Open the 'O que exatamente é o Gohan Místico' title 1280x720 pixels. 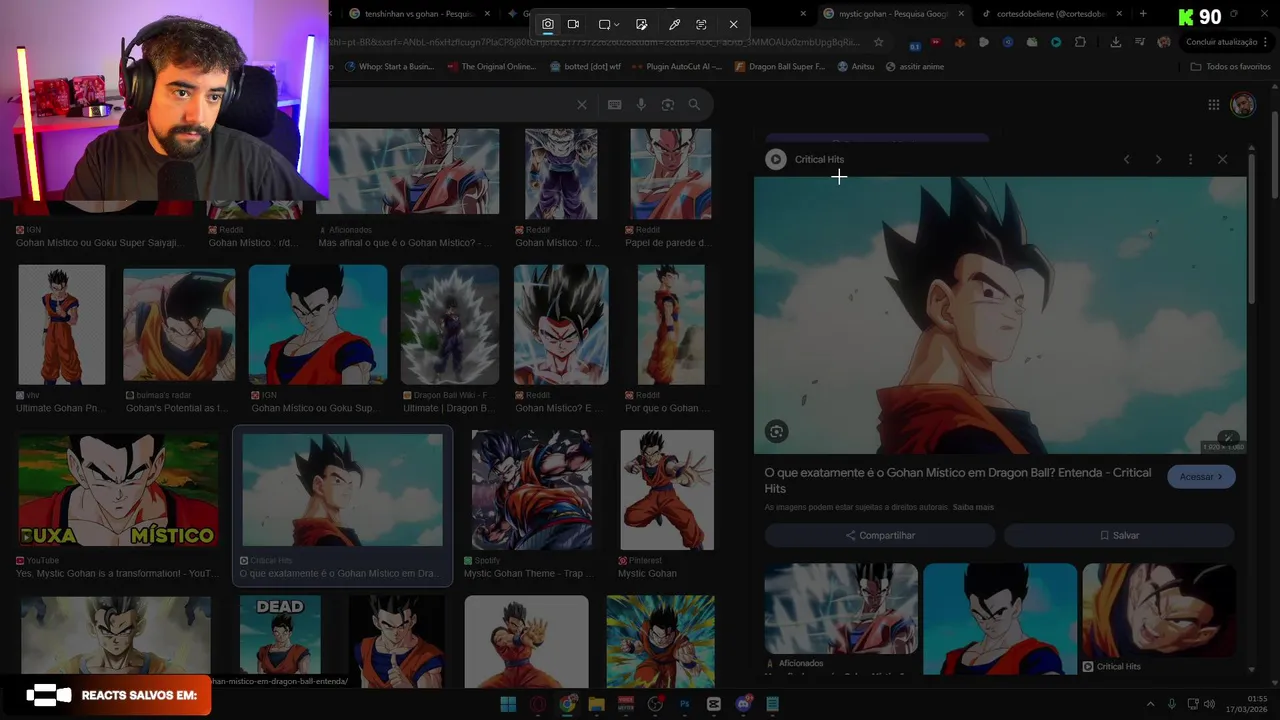click(x=958, y=480)
